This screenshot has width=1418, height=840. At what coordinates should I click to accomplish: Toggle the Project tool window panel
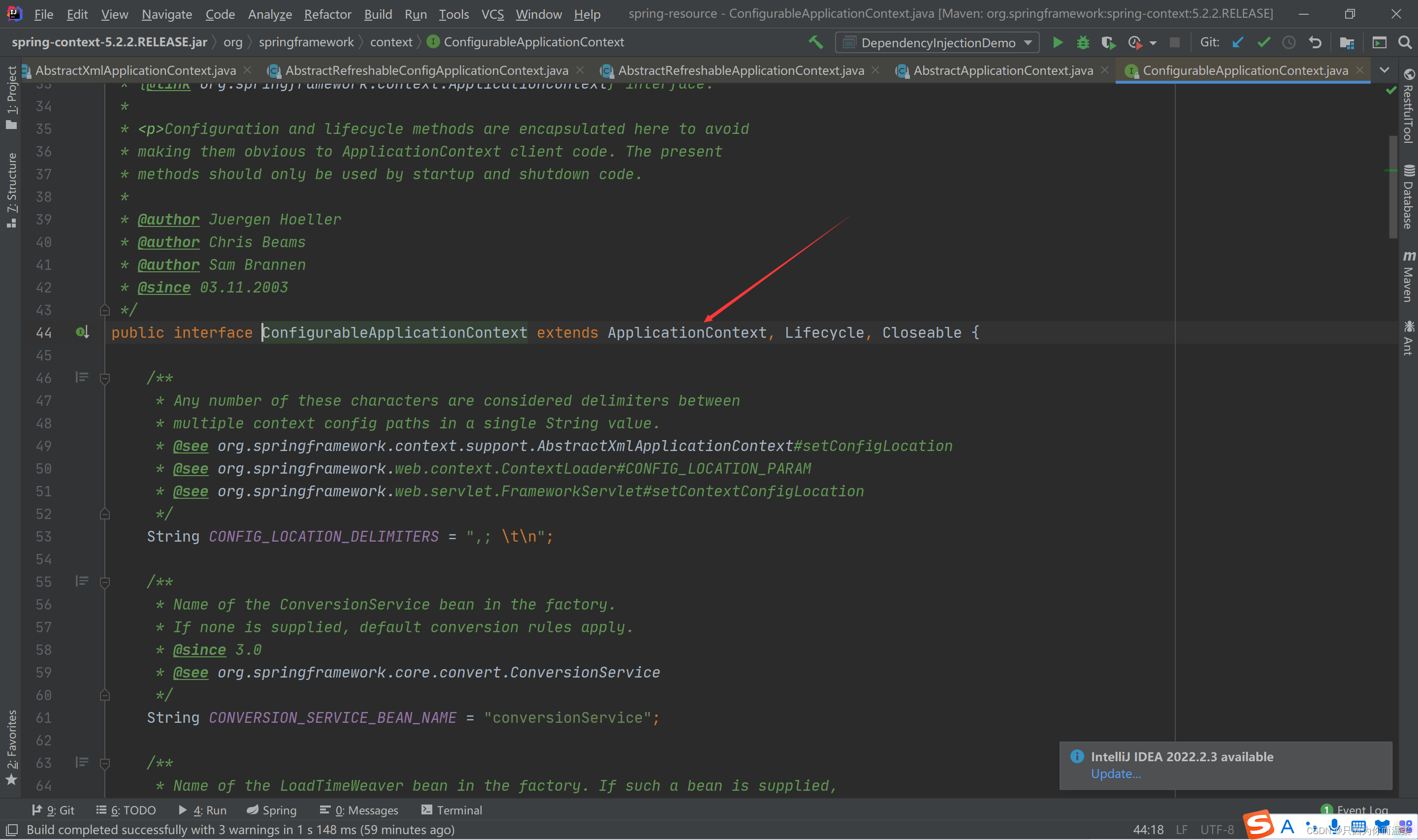(11, 96)
